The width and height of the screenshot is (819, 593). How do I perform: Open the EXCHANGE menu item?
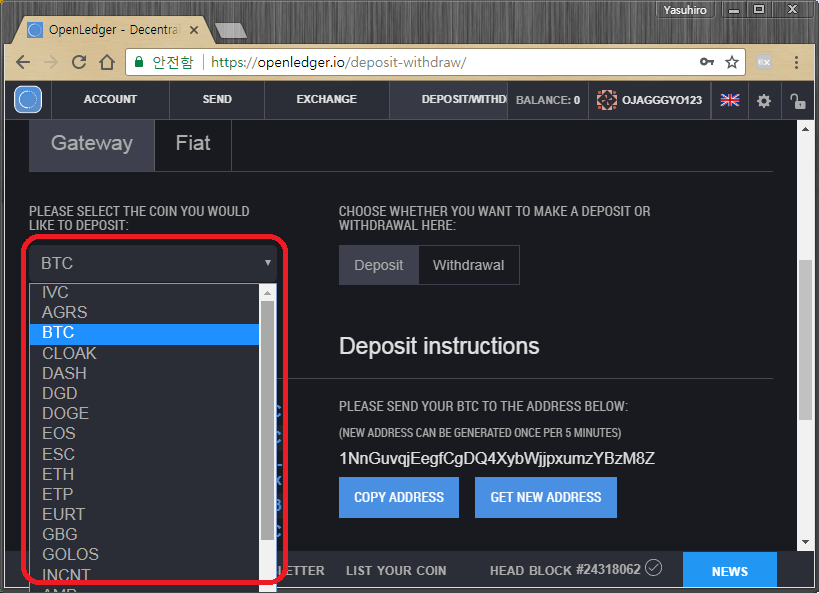click(326, 99)
